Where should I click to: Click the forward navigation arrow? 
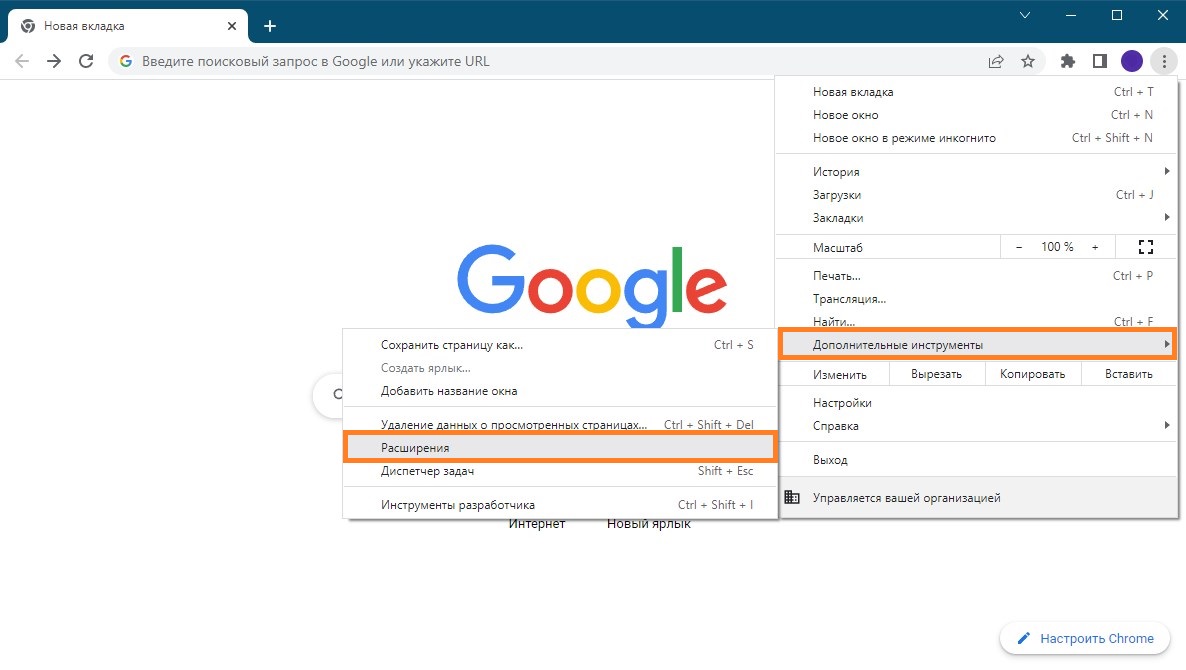click(54, 61)
